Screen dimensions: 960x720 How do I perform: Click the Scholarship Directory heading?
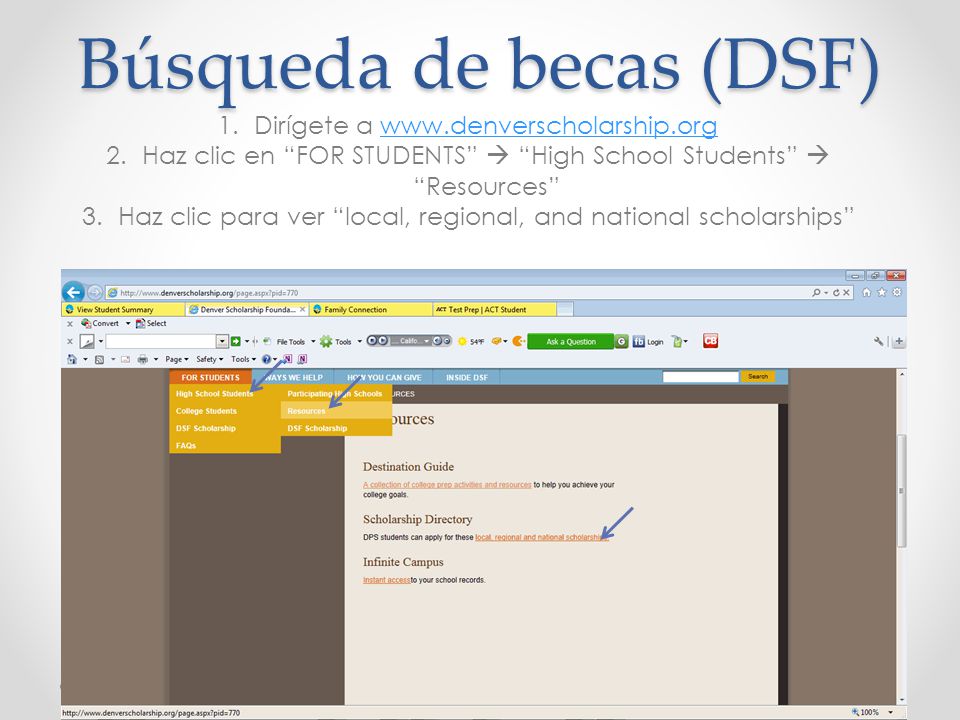point(418,519)
